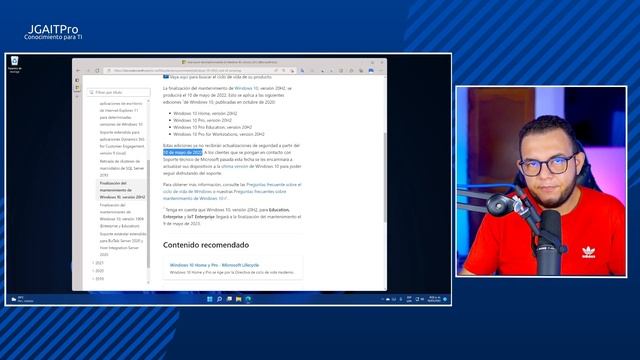Select 'Finalización del mantenimiento de Windows 10, versión 20H2' item

(x=122, y=190)
